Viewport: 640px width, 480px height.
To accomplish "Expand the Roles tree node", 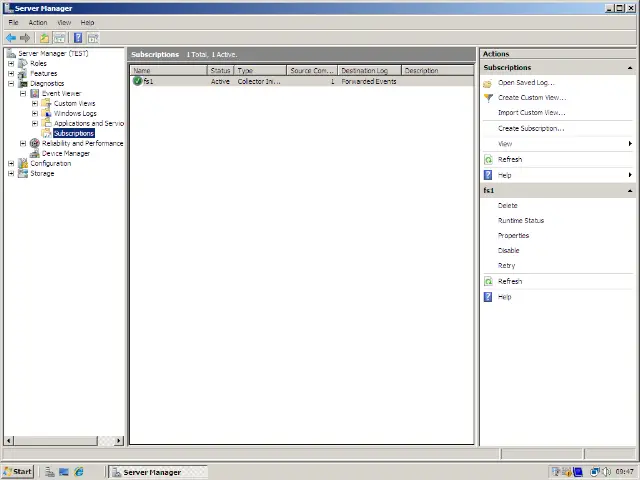I will coord(11,63).
